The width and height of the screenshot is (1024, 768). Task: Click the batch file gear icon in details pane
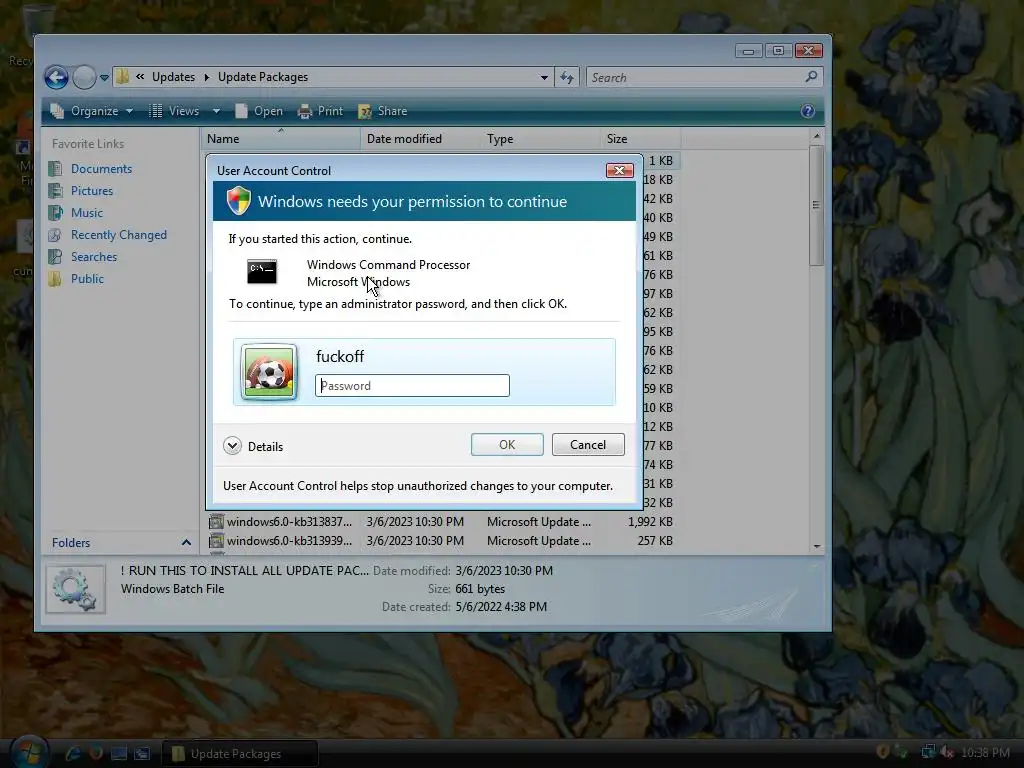75,590
